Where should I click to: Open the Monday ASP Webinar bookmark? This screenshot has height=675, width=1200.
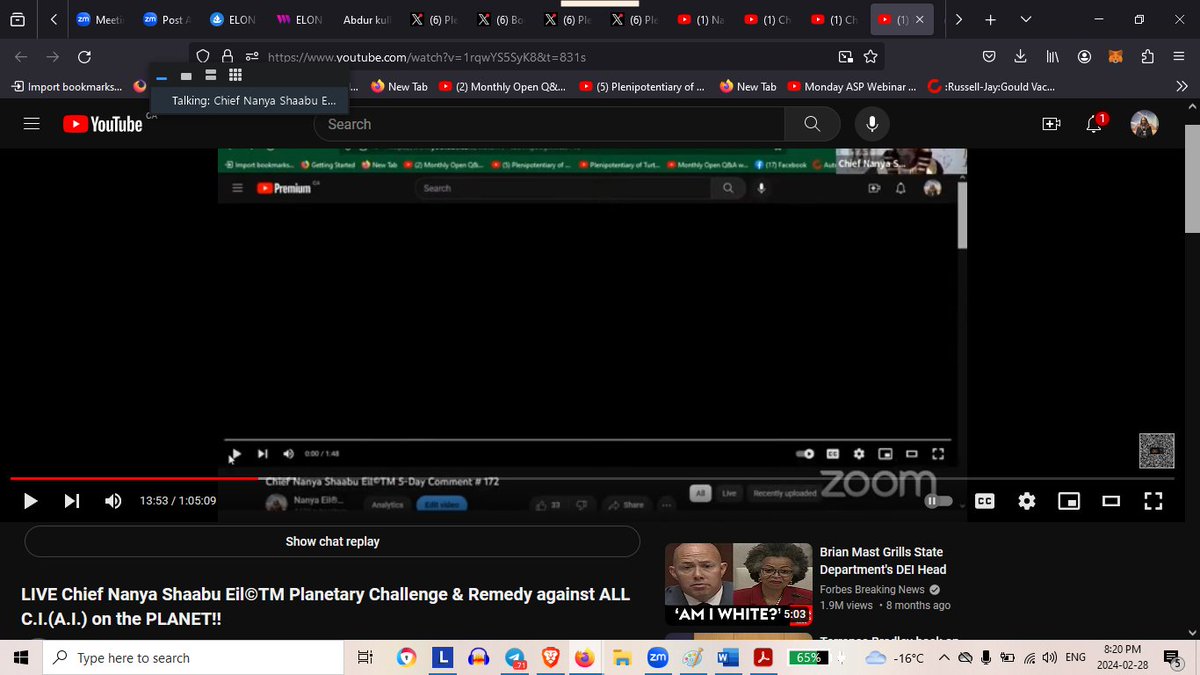[851, 87]
